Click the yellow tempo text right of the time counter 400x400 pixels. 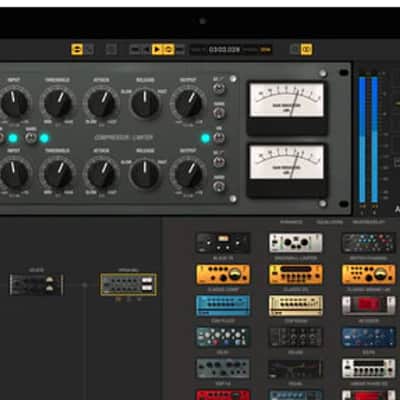(x=265, y=50)
